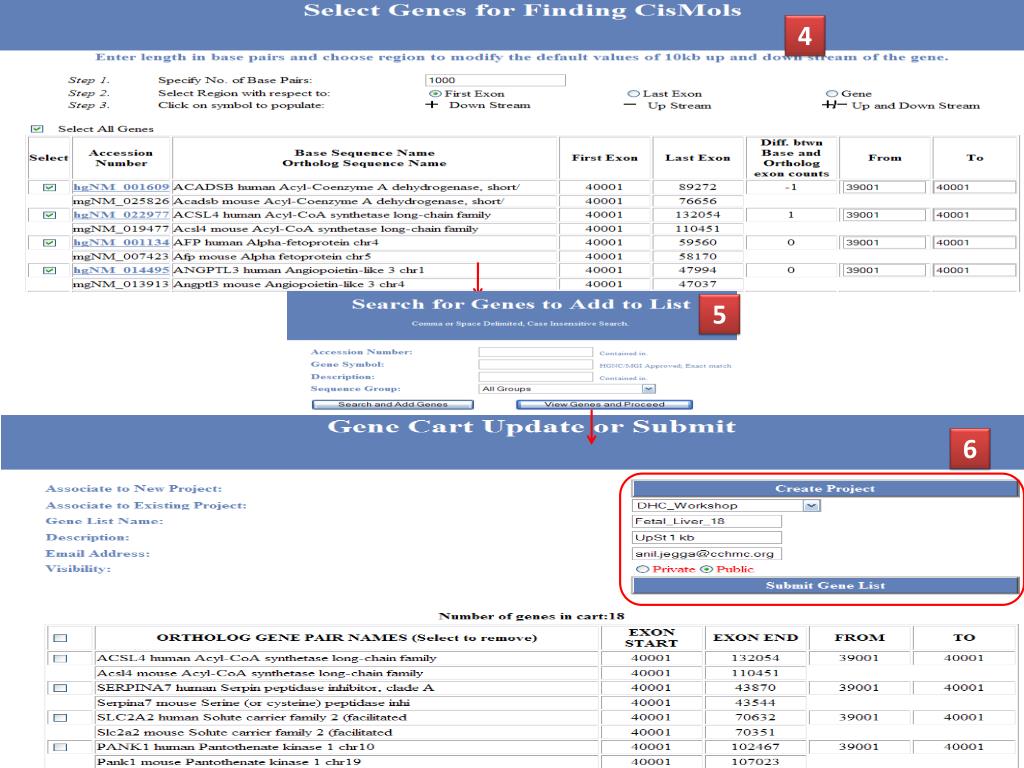Open the Sequence Group dropdown showing All Groups

pyautogui.click(x=567, y=389)
